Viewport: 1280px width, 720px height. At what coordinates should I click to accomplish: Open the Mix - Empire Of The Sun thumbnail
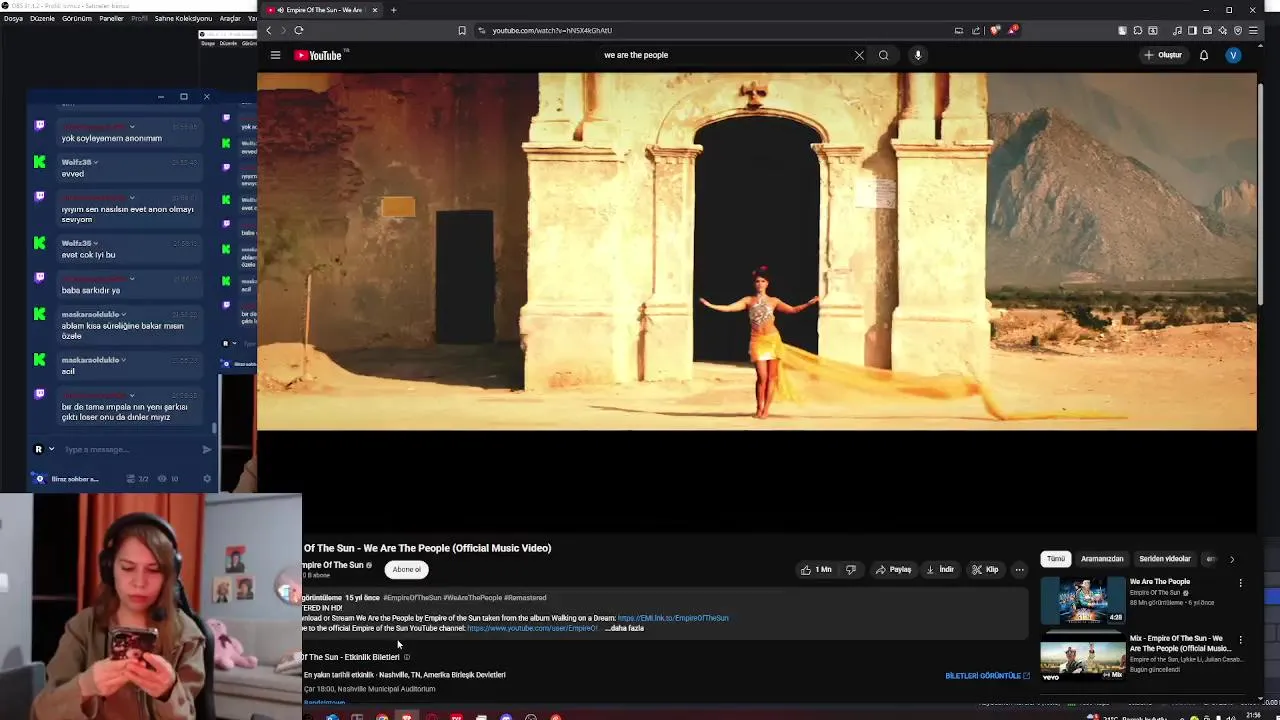tap(1083, 658)
